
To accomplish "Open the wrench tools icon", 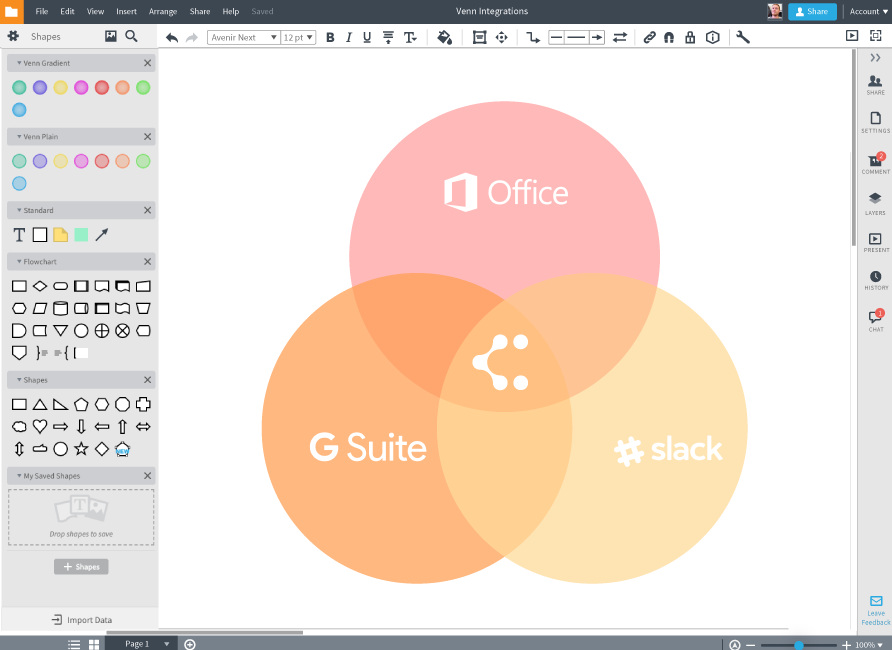I will click(742, 38).
